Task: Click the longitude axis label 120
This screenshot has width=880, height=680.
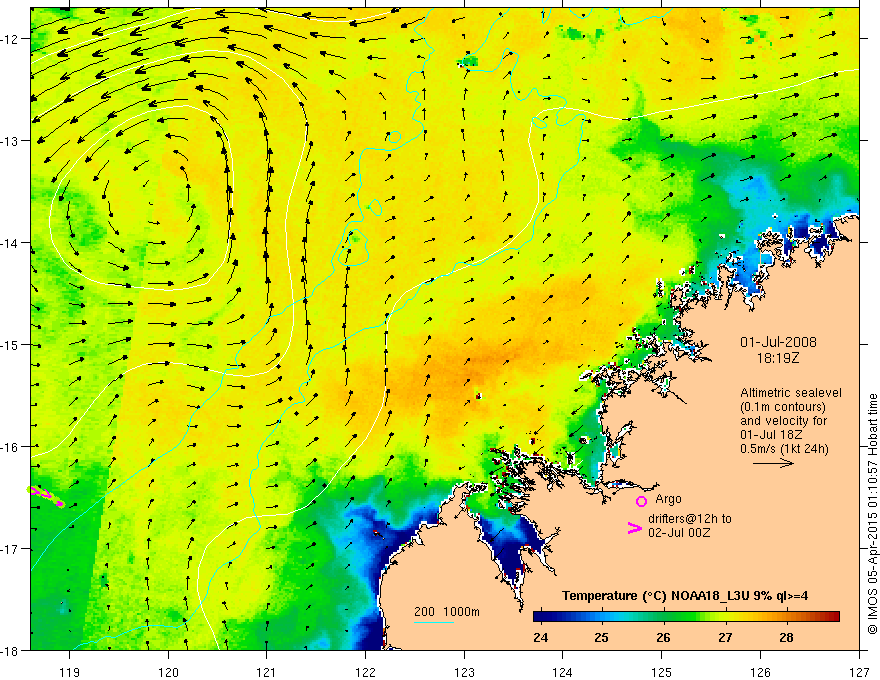Action: pos(168,672)
